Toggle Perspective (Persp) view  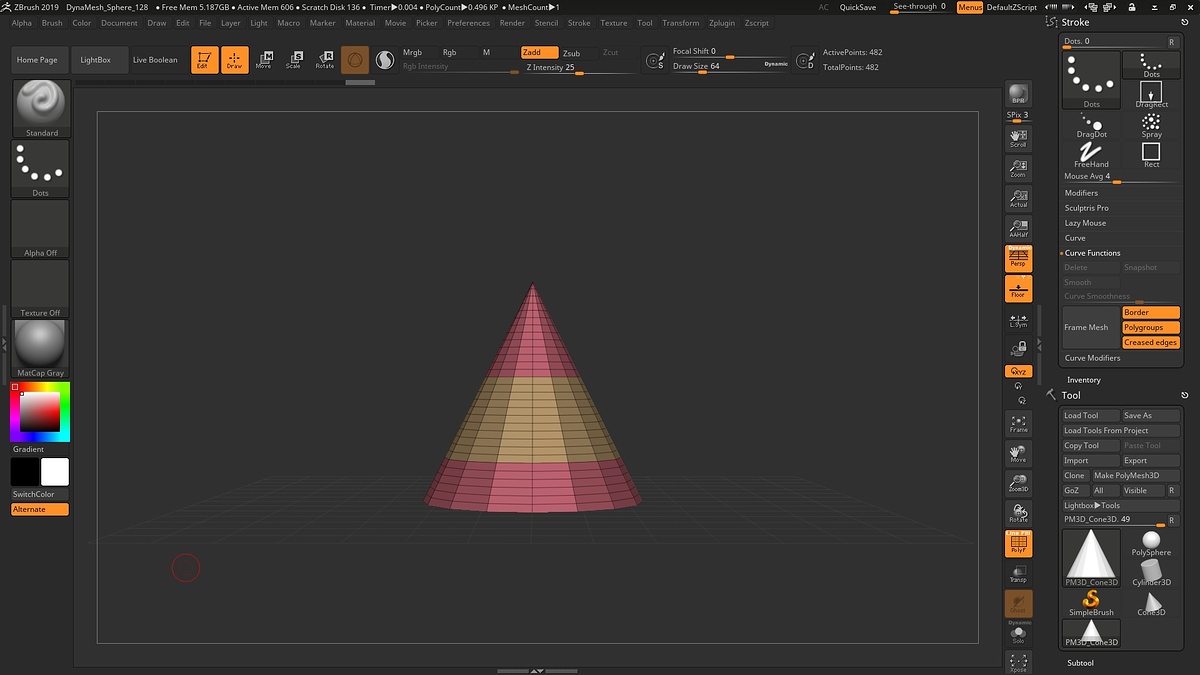[x=1018, y=258]
